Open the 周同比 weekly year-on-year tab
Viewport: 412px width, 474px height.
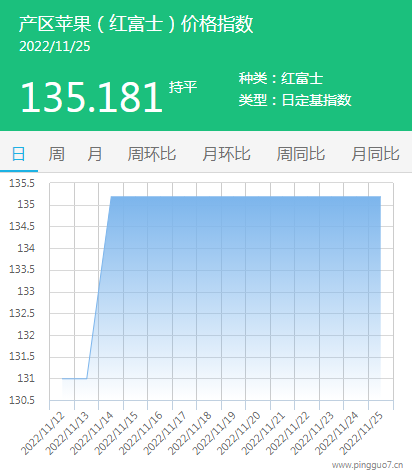(301, 154)
